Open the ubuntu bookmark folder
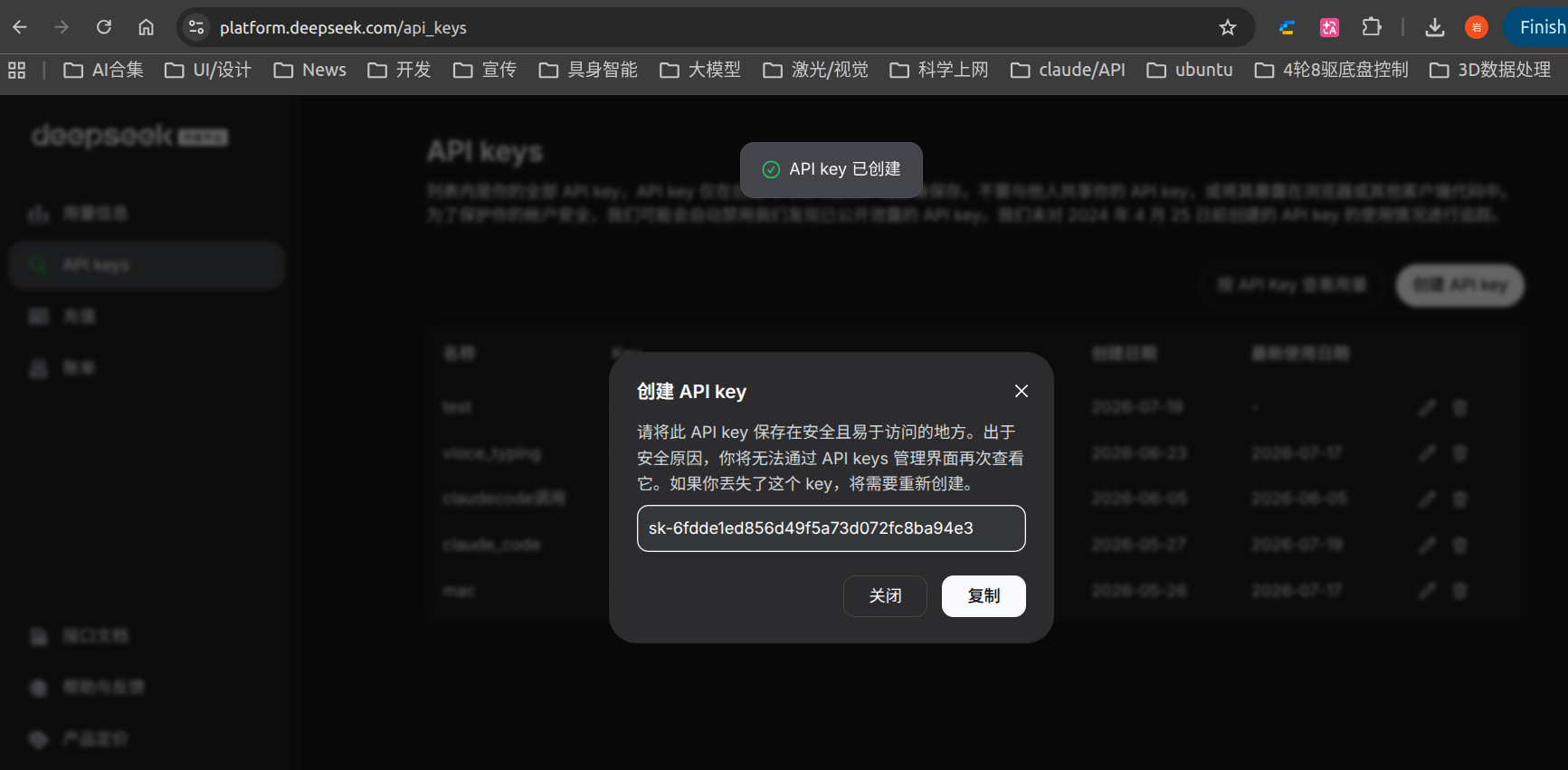The height and width of the screenshot is (770, 1568). [x=1189, y=70]
